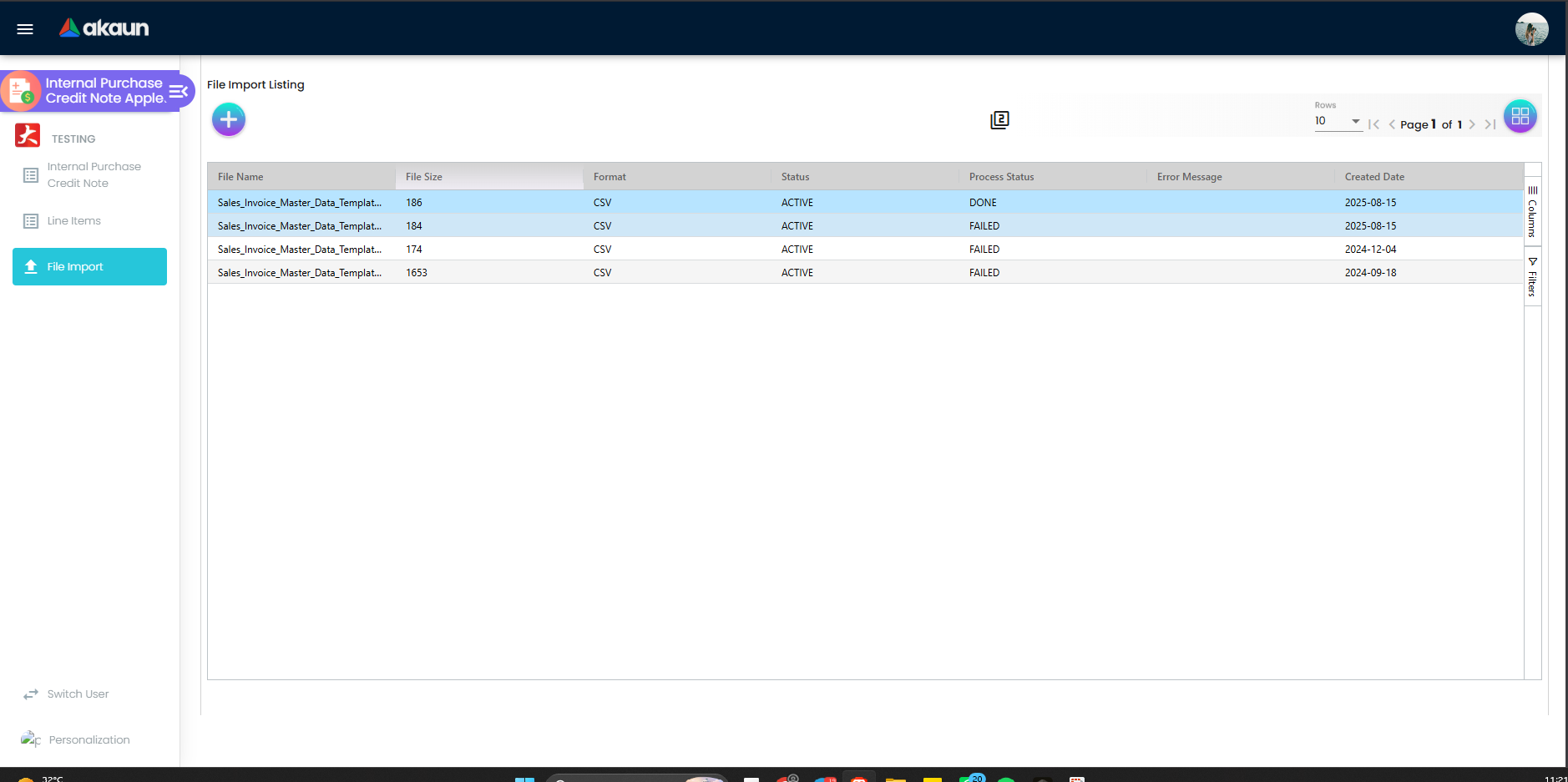Viewport: 1568px width, 782px height.
Task: Open the Personalization option
Action: (89, 740)
